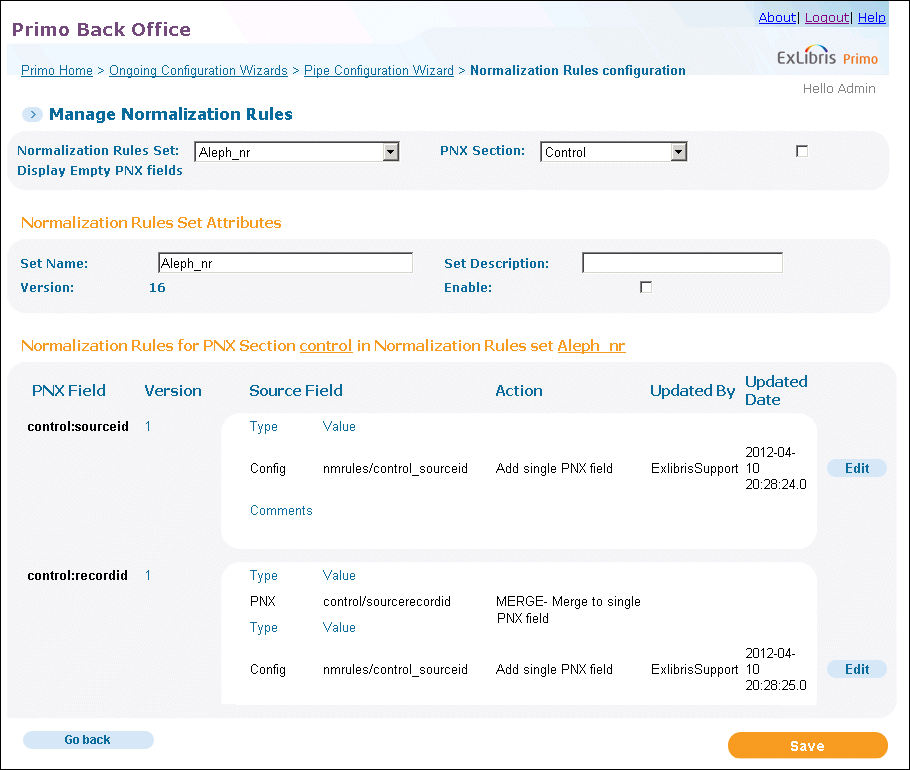The height and width of the screenshot is (770, 910).
Task: Click the Logout link
Action: tap(827, 18)
